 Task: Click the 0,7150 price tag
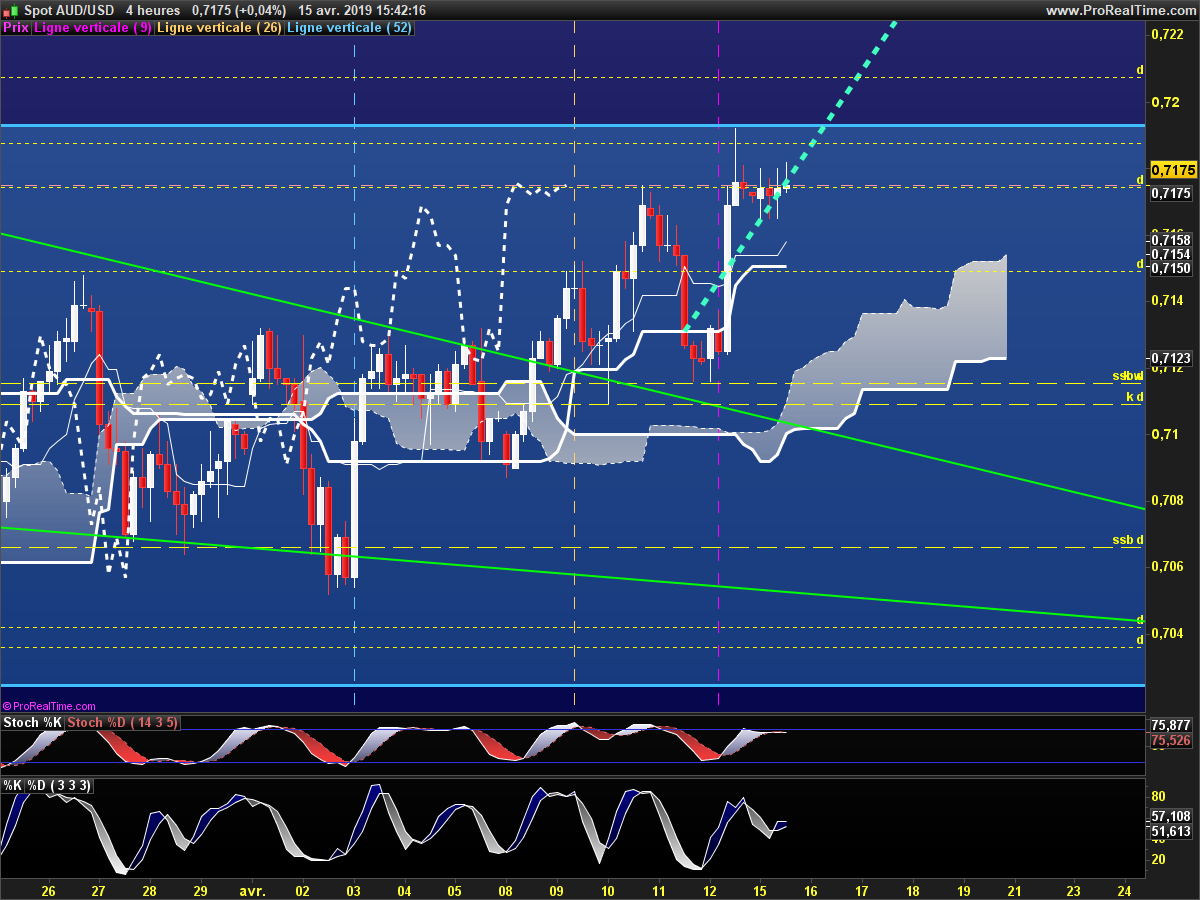pos(1171,268)
